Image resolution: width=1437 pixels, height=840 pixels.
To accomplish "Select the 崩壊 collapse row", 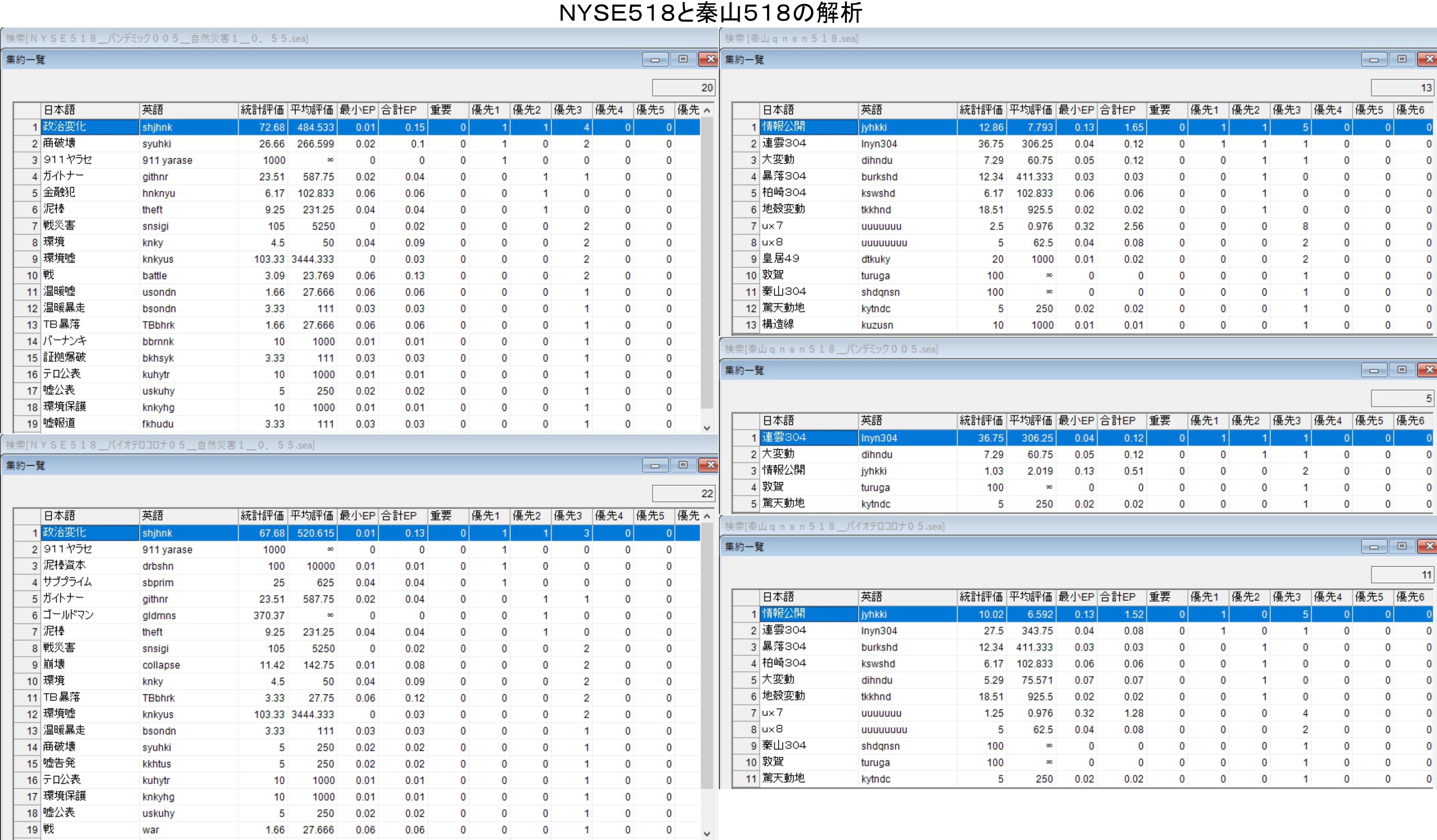I will click(91, 665).
